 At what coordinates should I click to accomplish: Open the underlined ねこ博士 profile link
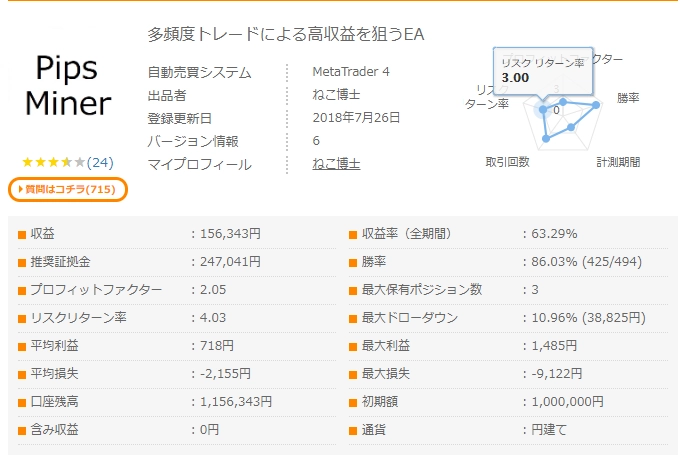[336, 164]
